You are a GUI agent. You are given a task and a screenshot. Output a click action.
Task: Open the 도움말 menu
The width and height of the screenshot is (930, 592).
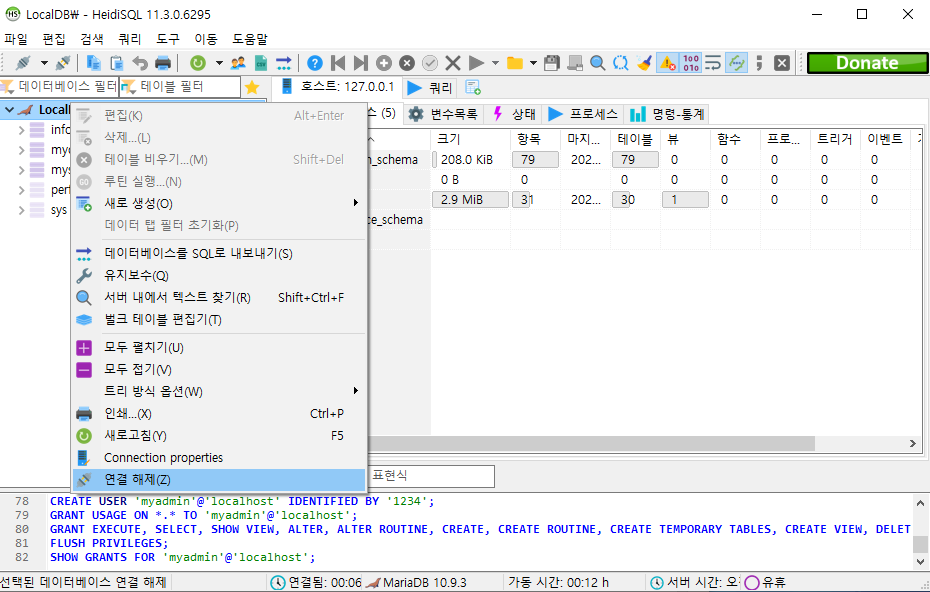pyautogui.click(x=250, y=39)
